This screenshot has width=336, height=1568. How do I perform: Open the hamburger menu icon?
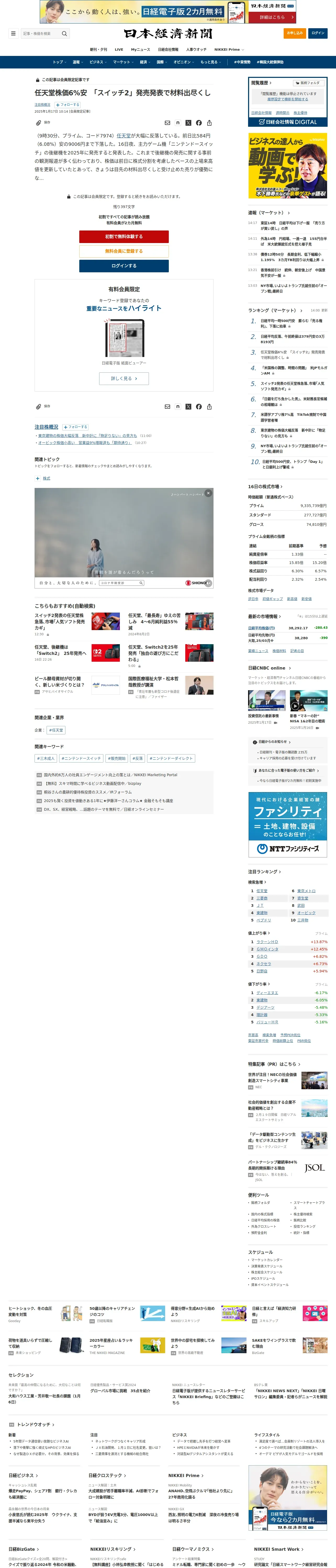coord(13,33)
